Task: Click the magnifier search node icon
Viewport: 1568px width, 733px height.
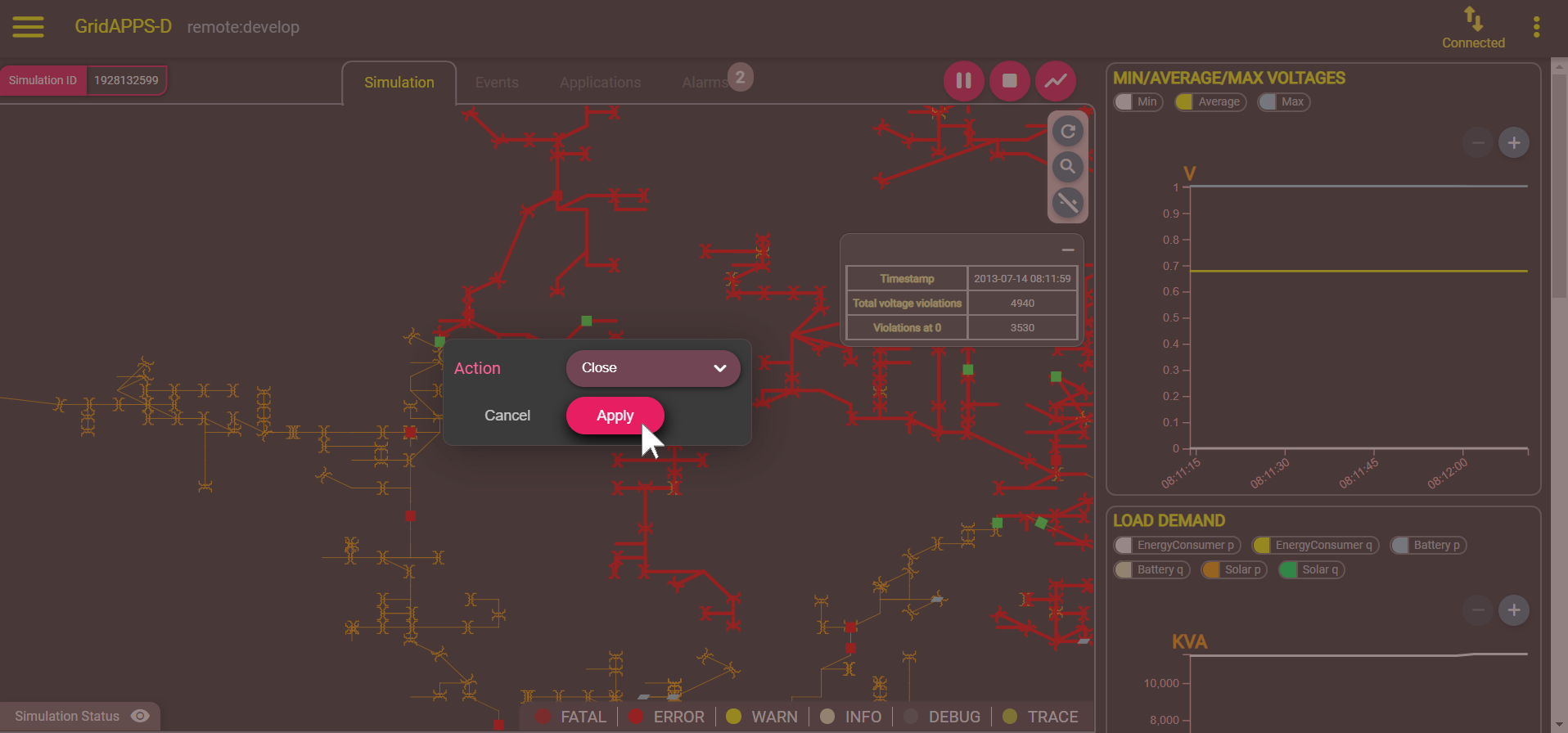Action: click(1068, 167)
